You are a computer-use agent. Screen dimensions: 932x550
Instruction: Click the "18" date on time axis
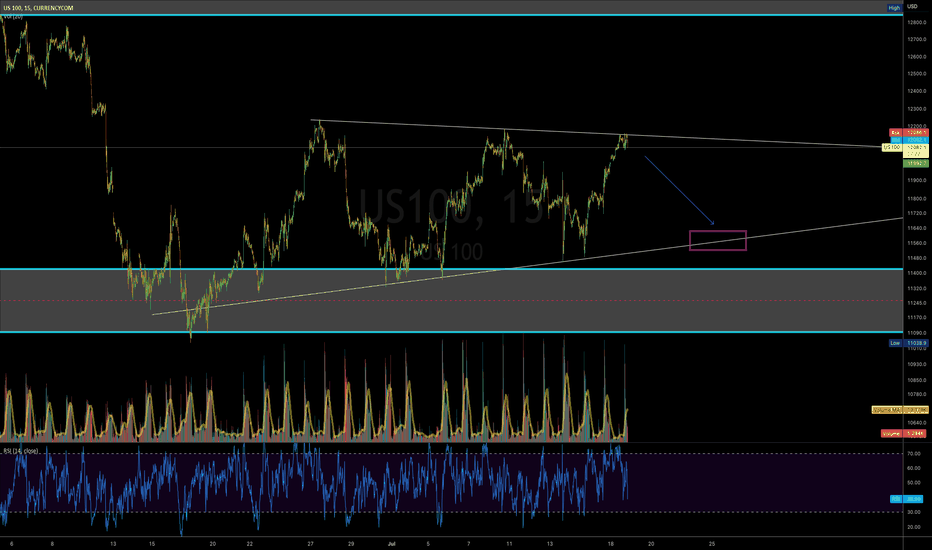coord(610,543)
